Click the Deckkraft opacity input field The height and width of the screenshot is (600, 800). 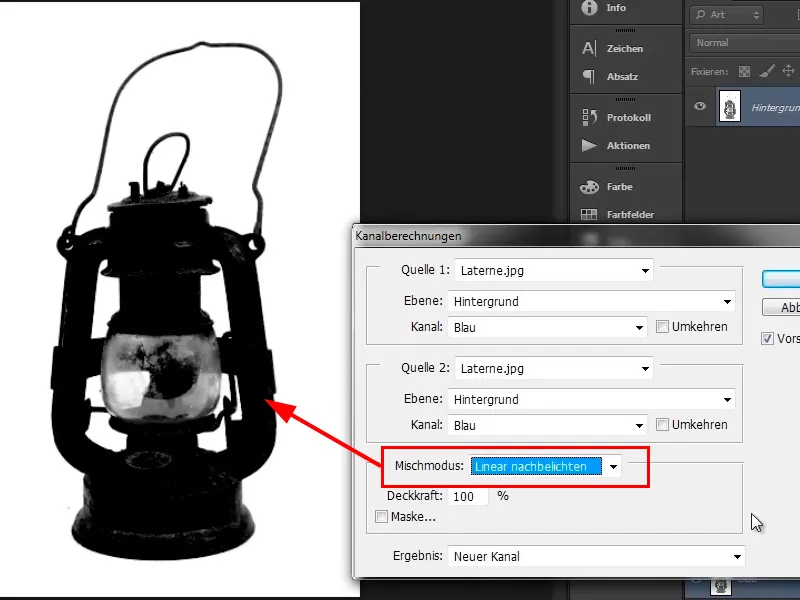[x=468, y=496]
